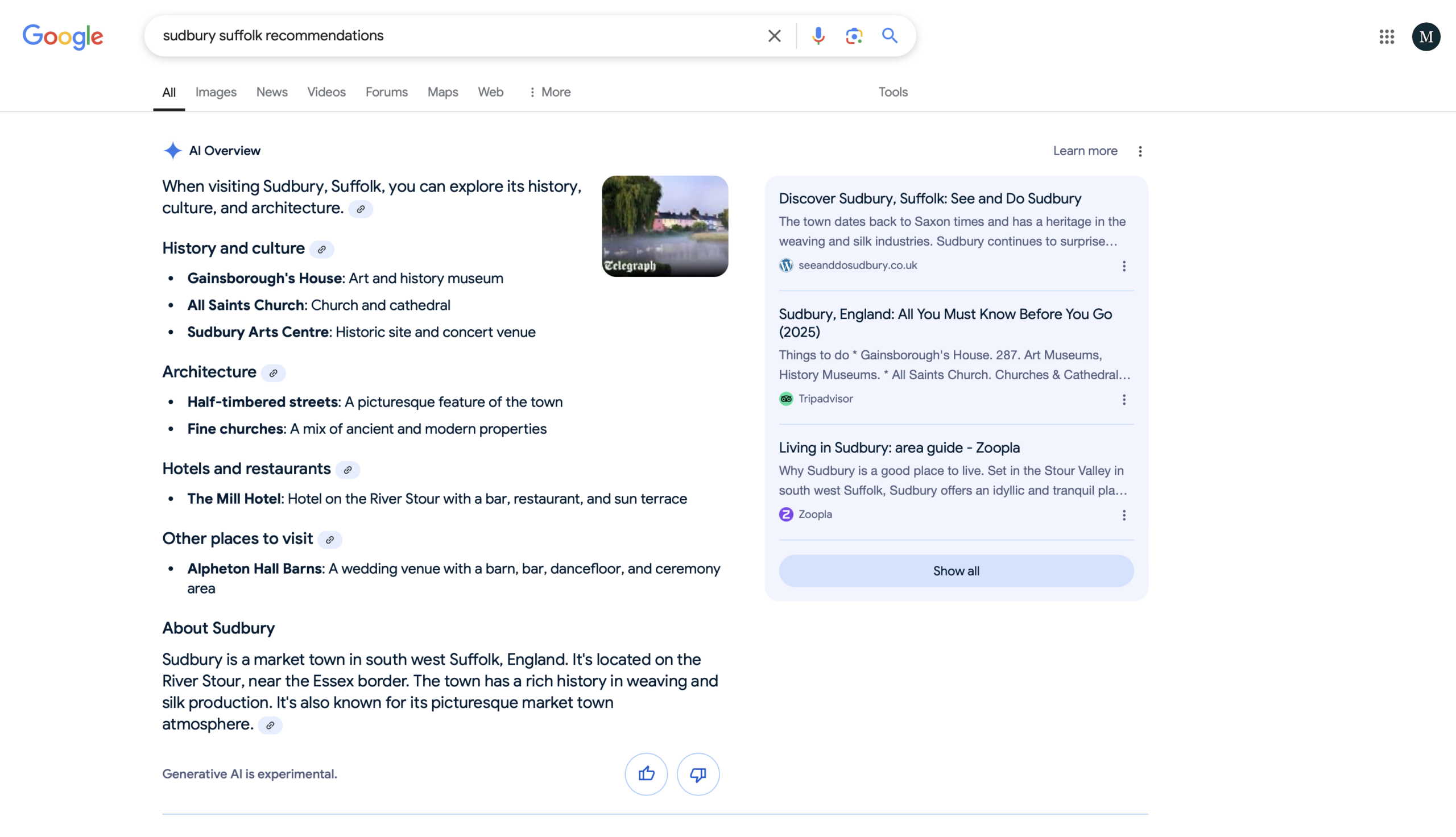
Task: Open the Tools options
Action: pyautogui.click(x=893, y=92)
